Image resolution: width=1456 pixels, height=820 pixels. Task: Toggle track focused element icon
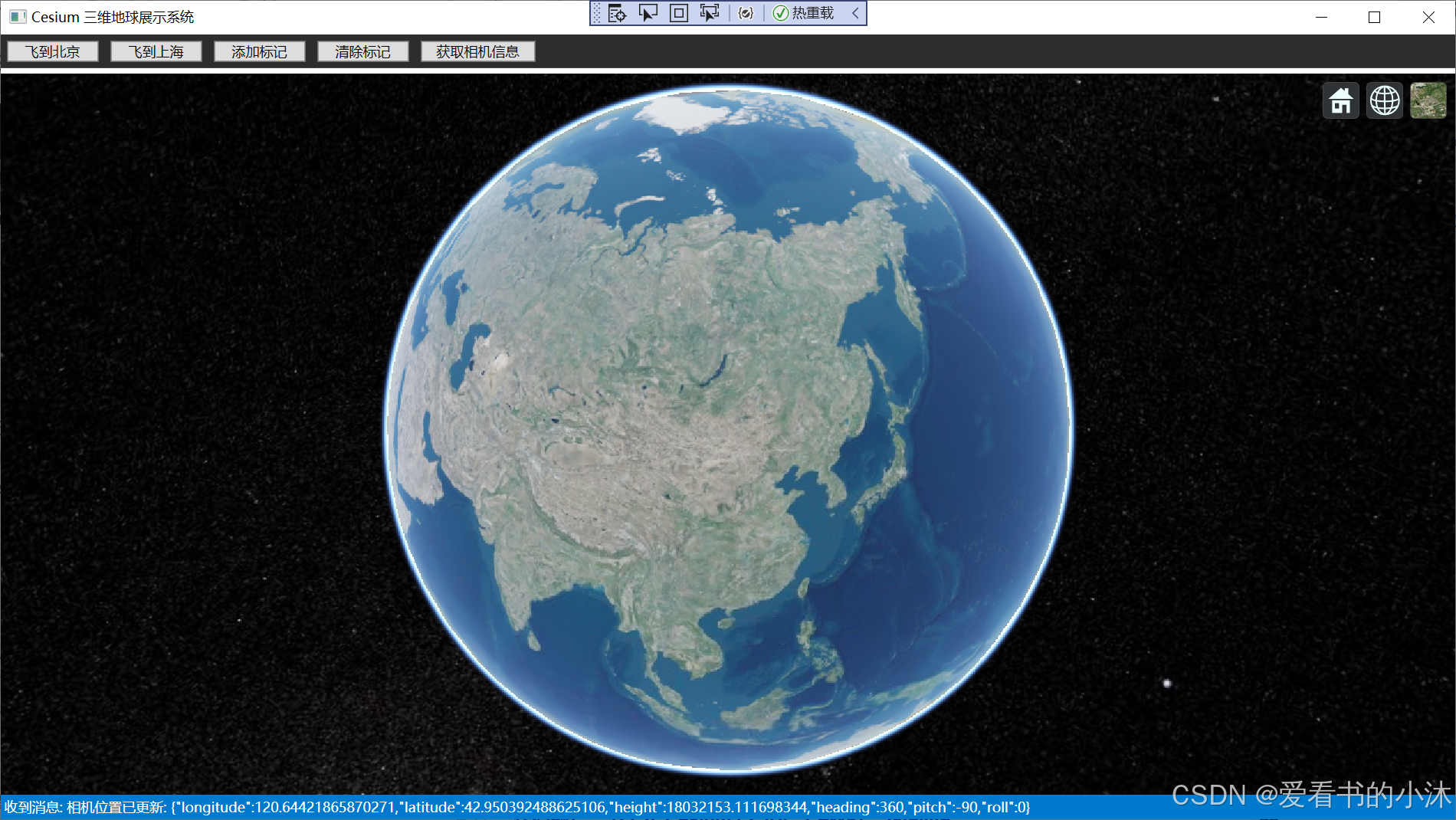(x=710, y=13)
